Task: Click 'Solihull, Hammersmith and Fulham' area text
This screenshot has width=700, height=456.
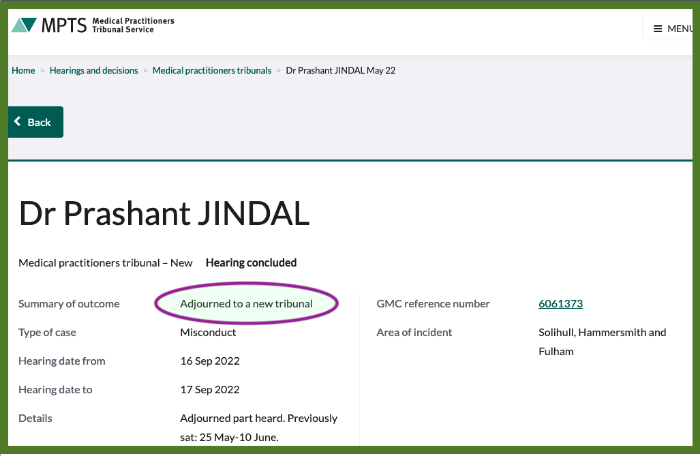Action: pos(602,342)
